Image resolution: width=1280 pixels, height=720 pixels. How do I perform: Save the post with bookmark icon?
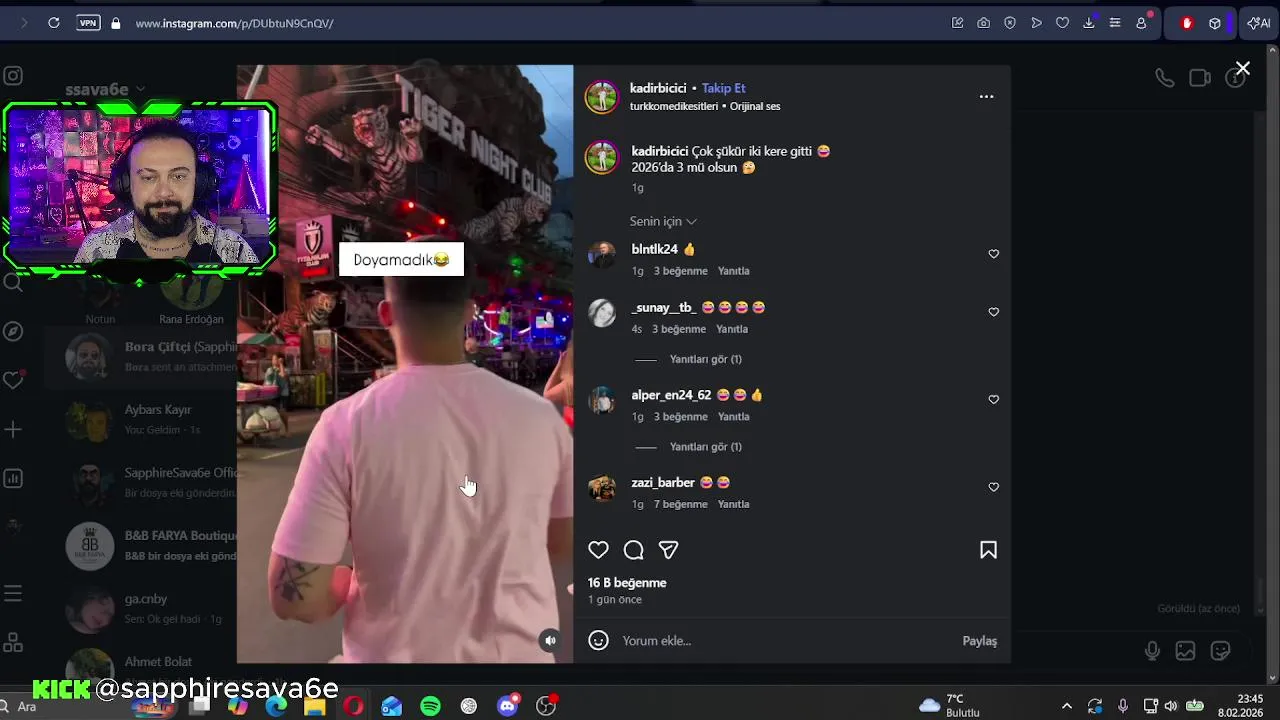(x=988, y=550)
